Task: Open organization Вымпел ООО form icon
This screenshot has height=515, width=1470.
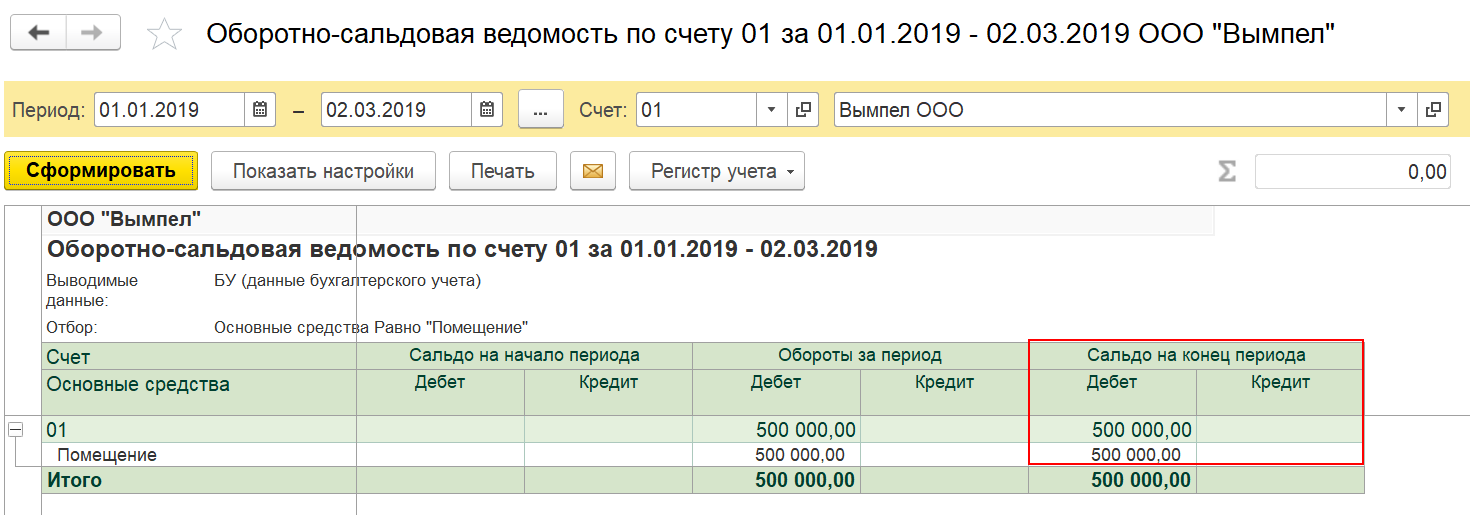Action: coord(1433,110)
